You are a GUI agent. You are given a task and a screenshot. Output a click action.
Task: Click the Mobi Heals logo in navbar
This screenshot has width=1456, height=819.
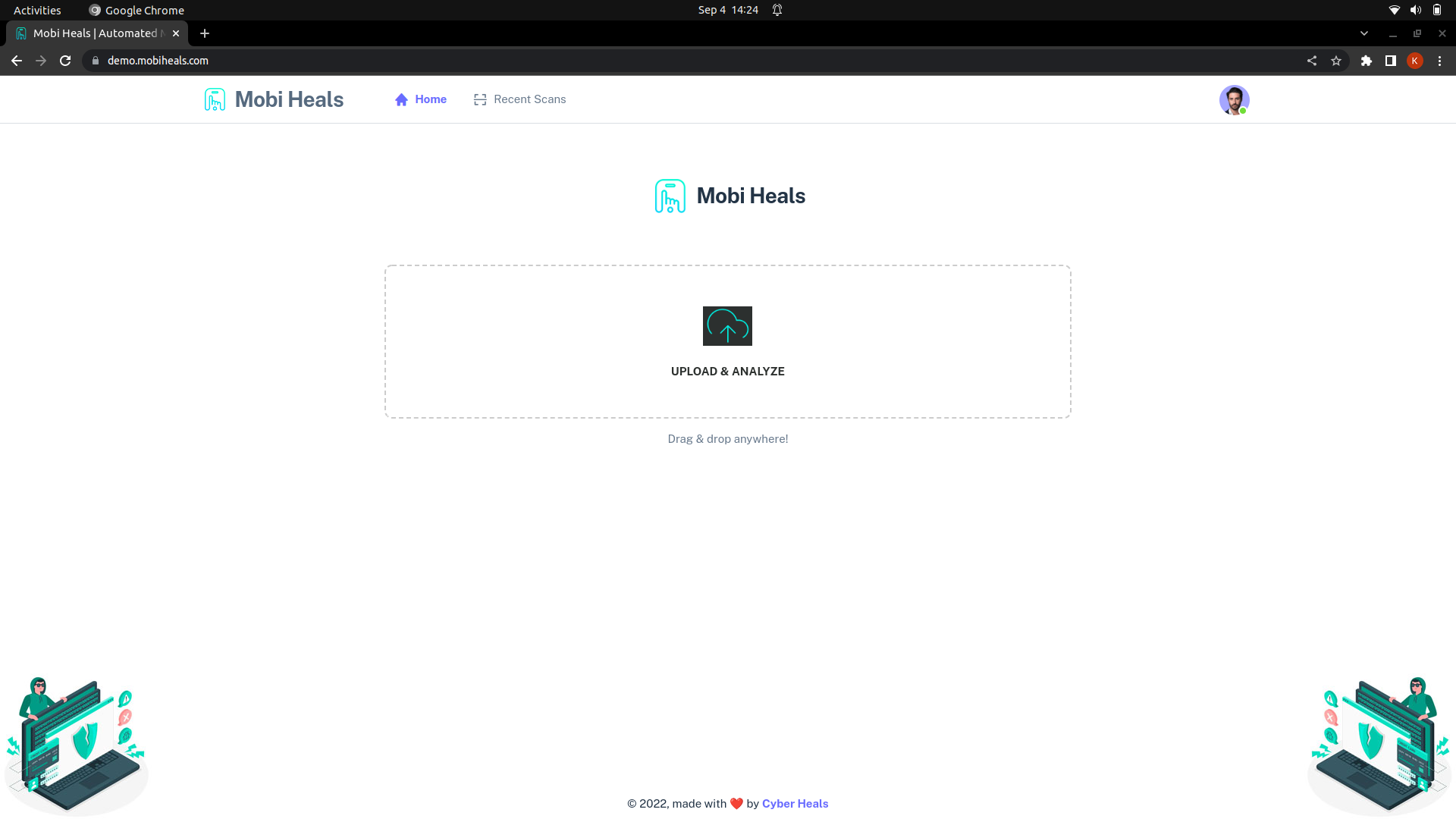[x=215, y=99]
